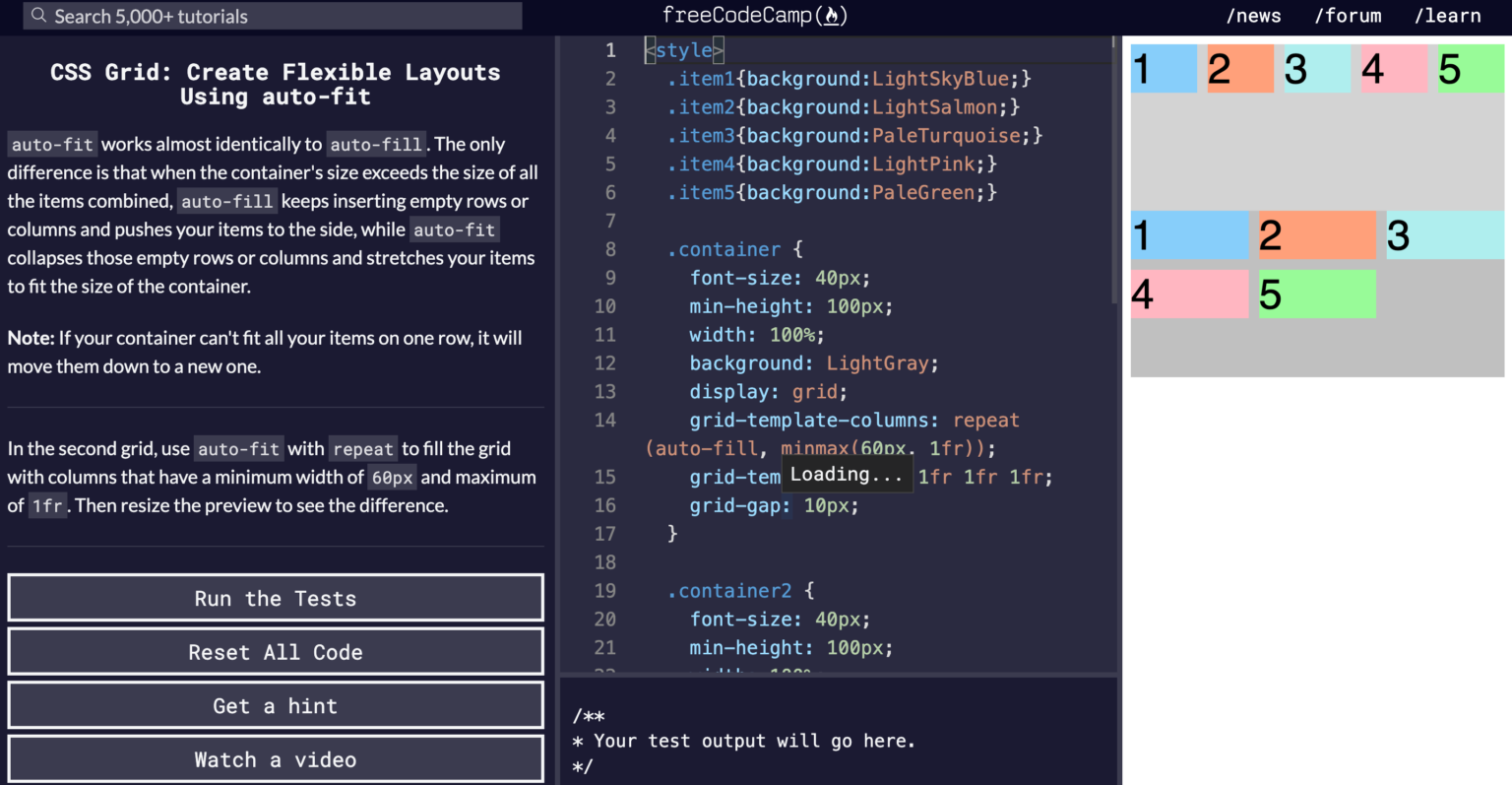This screenshot has width=1512, height=785.
Task: Click the Run the Tests button
Action: (x=275, y=598)
